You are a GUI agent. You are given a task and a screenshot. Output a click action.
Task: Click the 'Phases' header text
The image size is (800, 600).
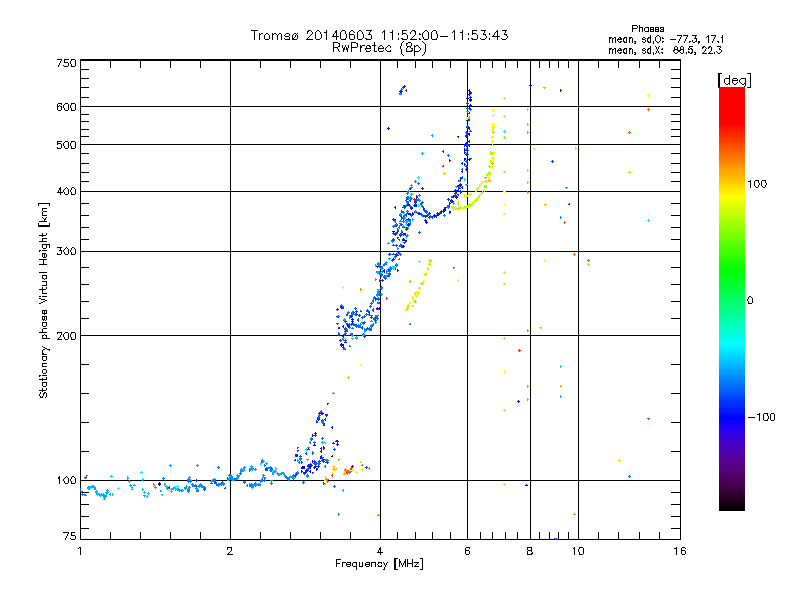(647, 29)
